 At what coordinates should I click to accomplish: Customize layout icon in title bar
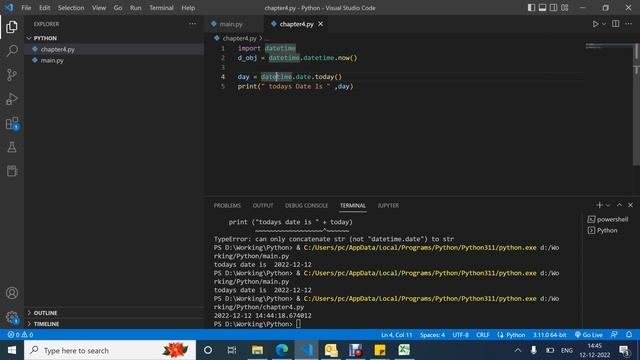(565, 8)
